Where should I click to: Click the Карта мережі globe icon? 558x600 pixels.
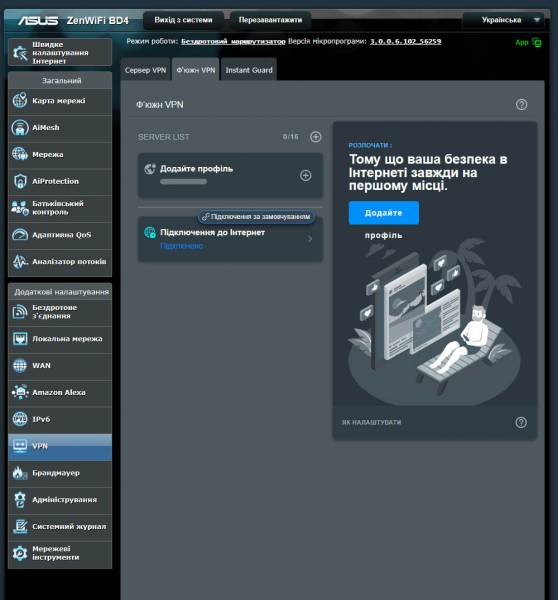[20, 101]
